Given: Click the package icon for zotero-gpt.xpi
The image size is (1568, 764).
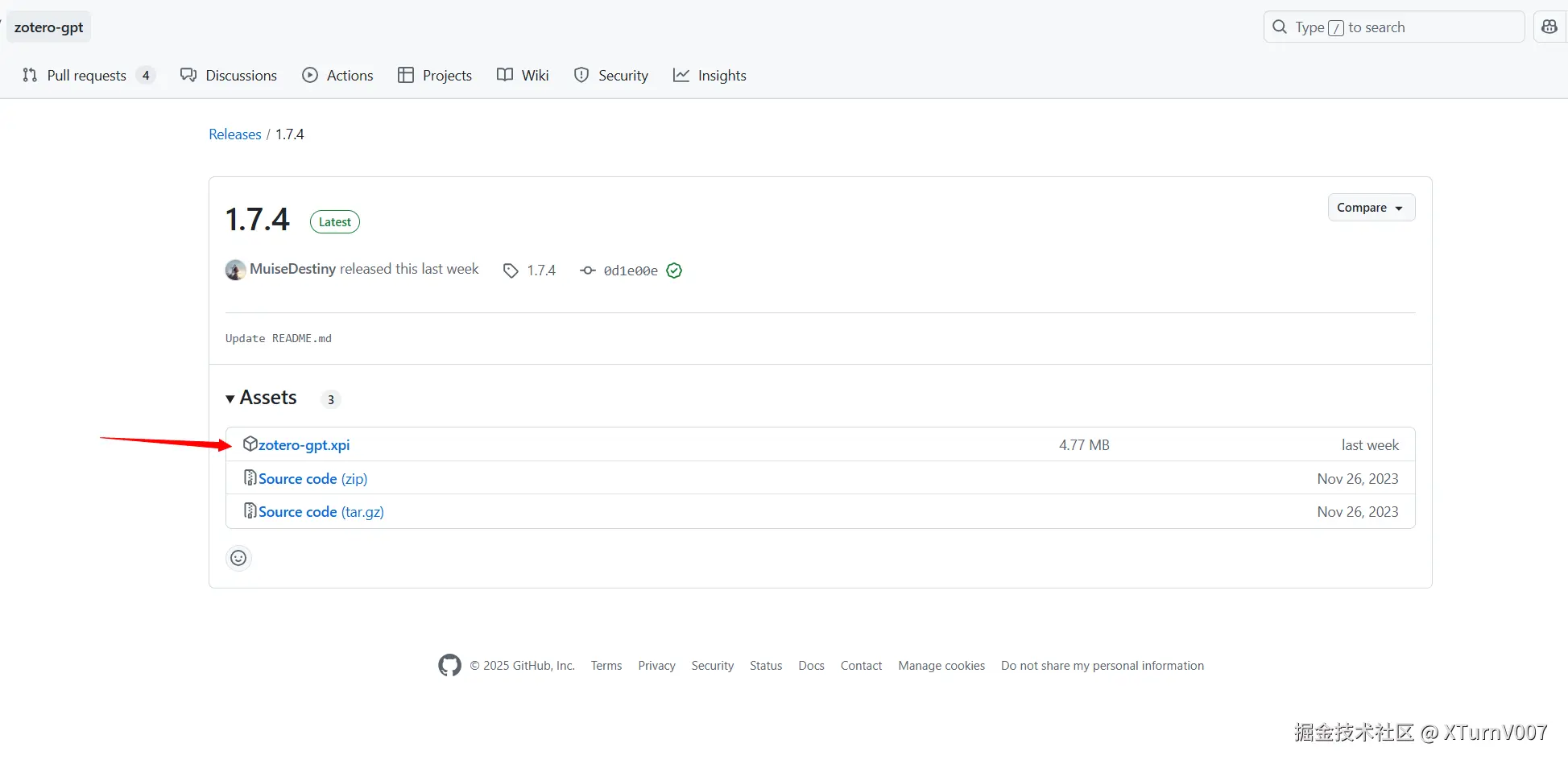Looking at the screenshot, I should (250, 444).
